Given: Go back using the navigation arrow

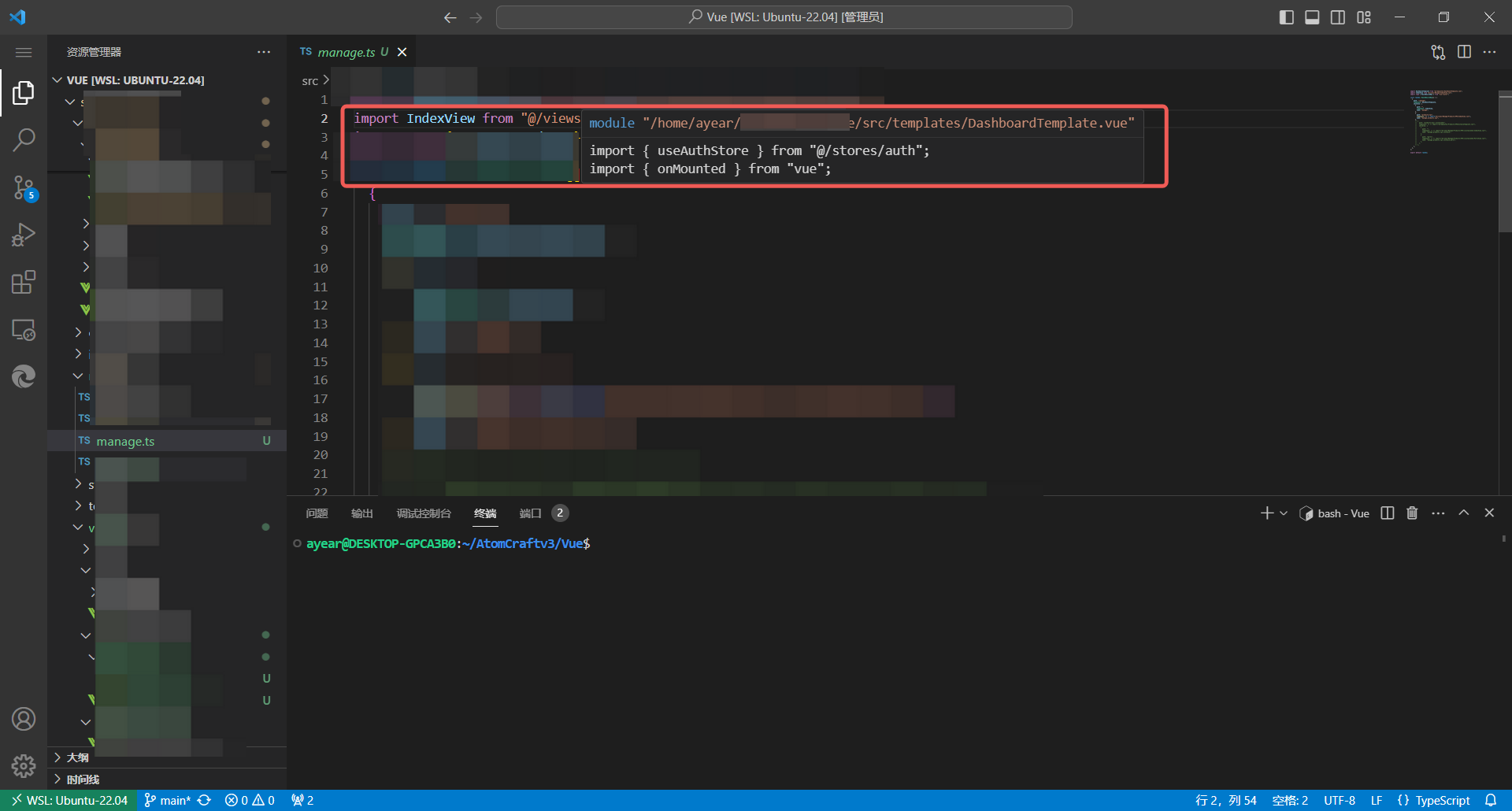Looking at the screenshot, I should [x=450, y=17].
